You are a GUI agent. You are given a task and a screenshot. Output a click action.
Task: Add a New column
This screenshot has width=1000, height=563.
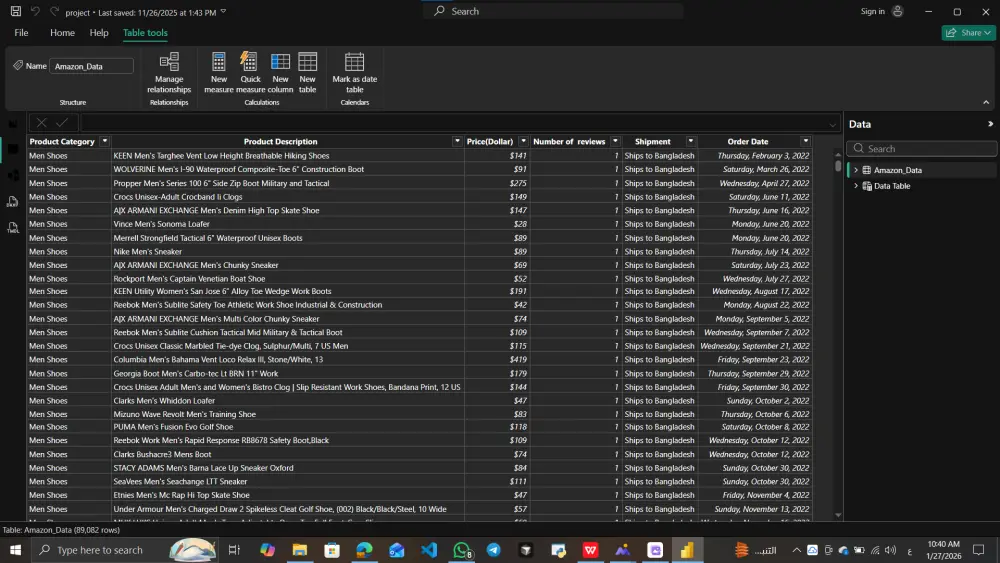click(x=280, y=73)
